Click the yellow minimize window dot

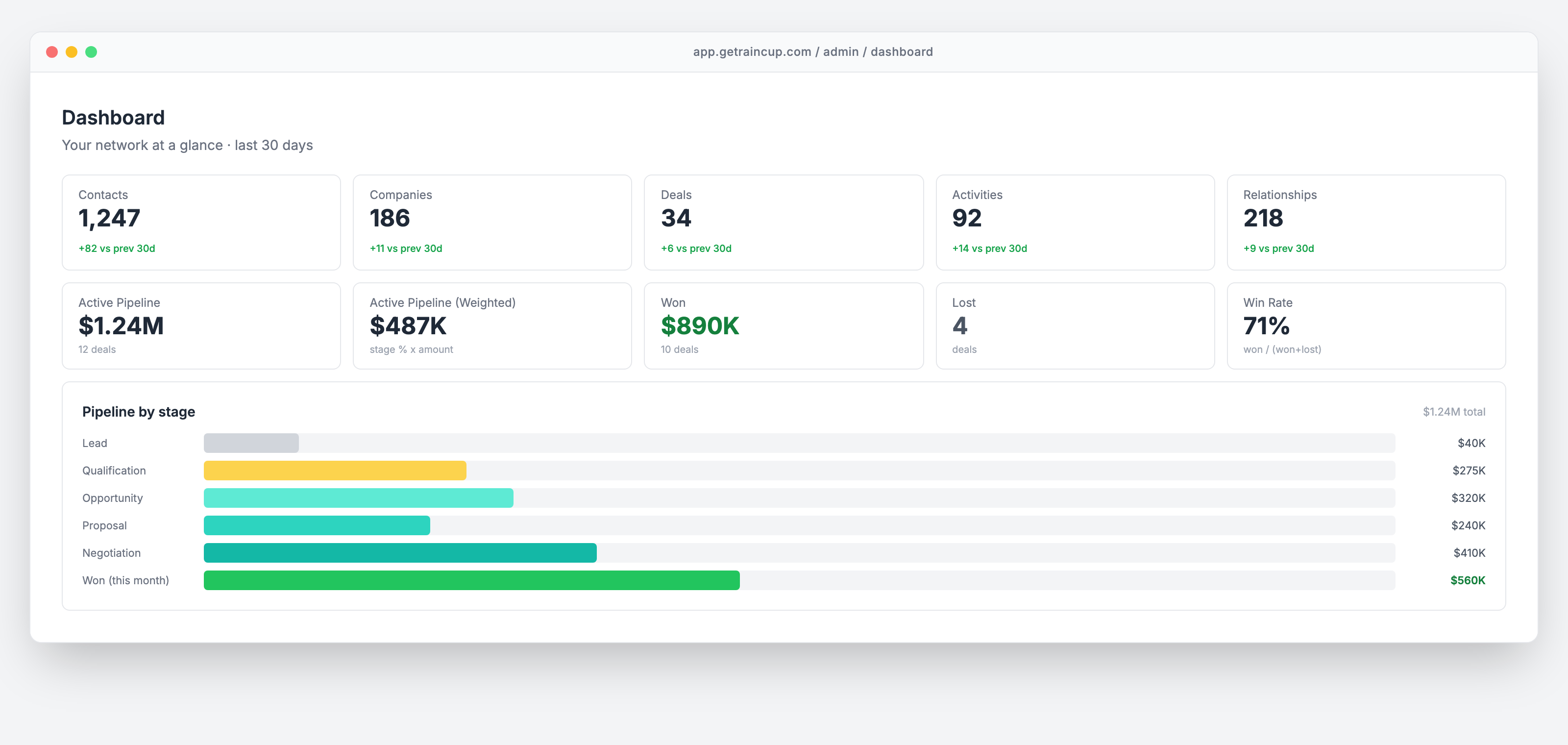tap(71, 52)
